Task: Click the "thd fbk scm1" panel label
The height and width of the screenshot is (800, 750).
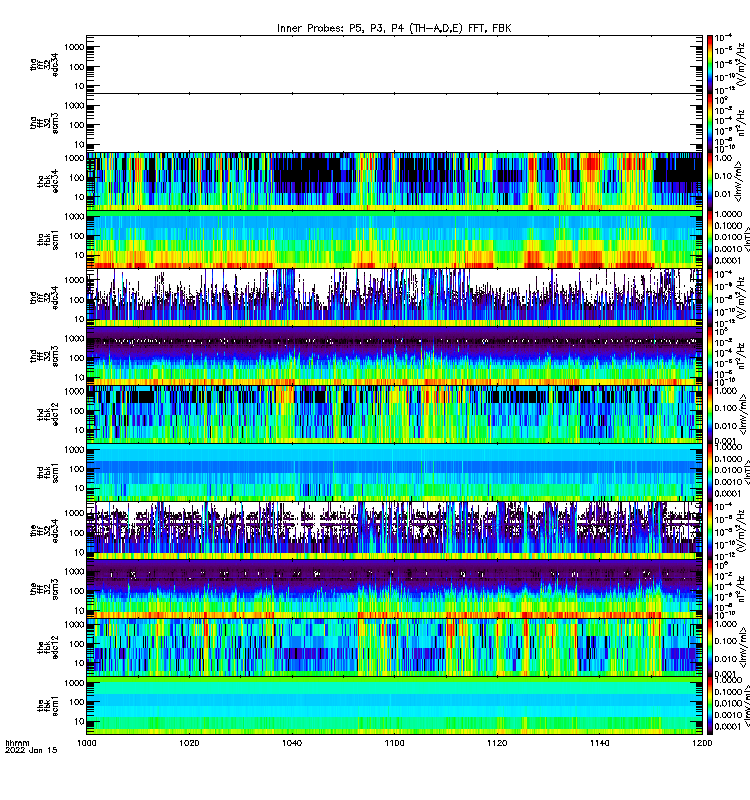Action: click(x=48, y=473)
